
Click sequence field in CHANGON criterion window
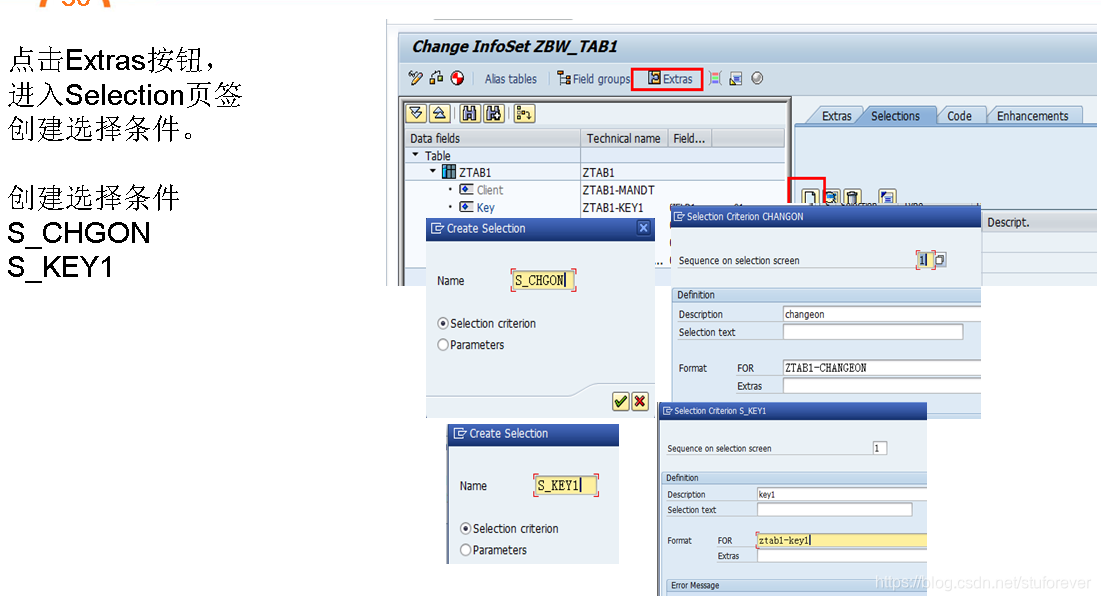925,260
